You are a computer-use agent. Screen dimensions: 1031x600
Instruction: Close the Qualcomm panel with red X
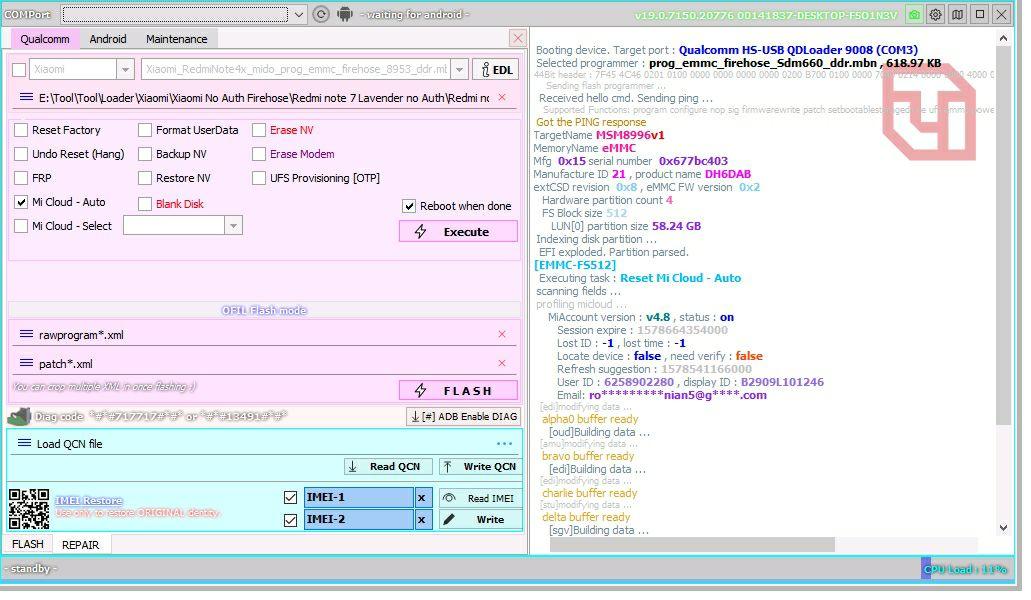[x=518, y=38]
